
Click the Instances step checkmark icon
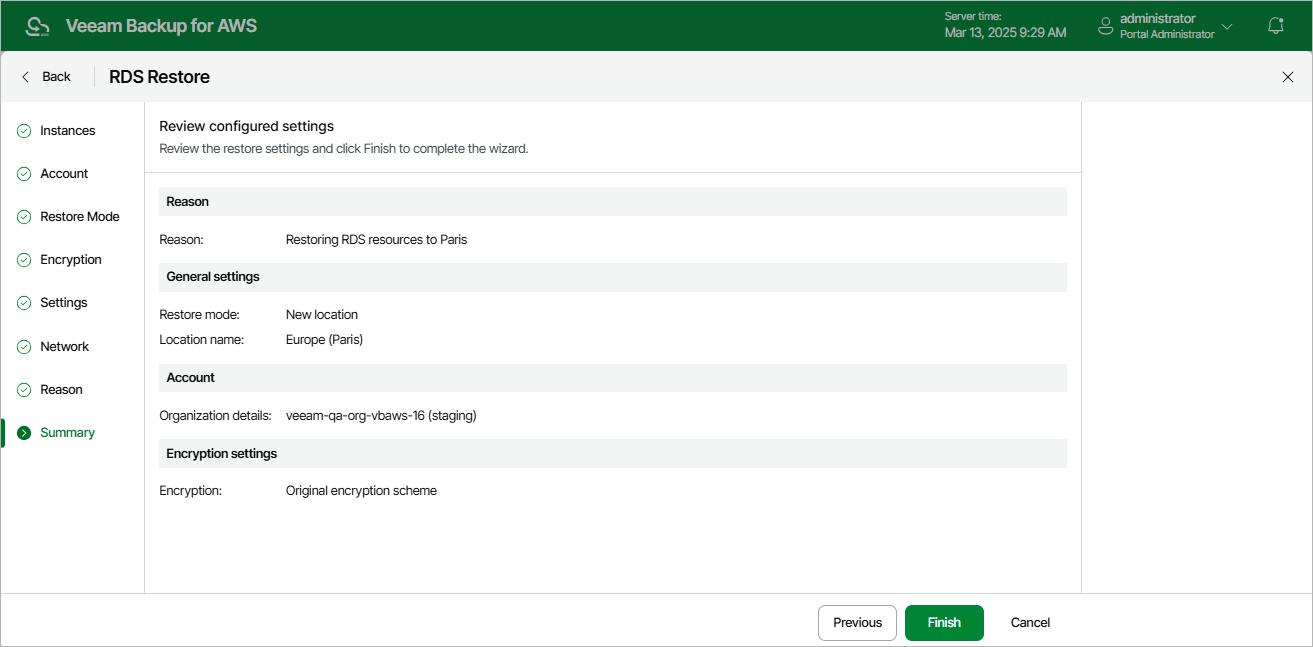(24, 131)
